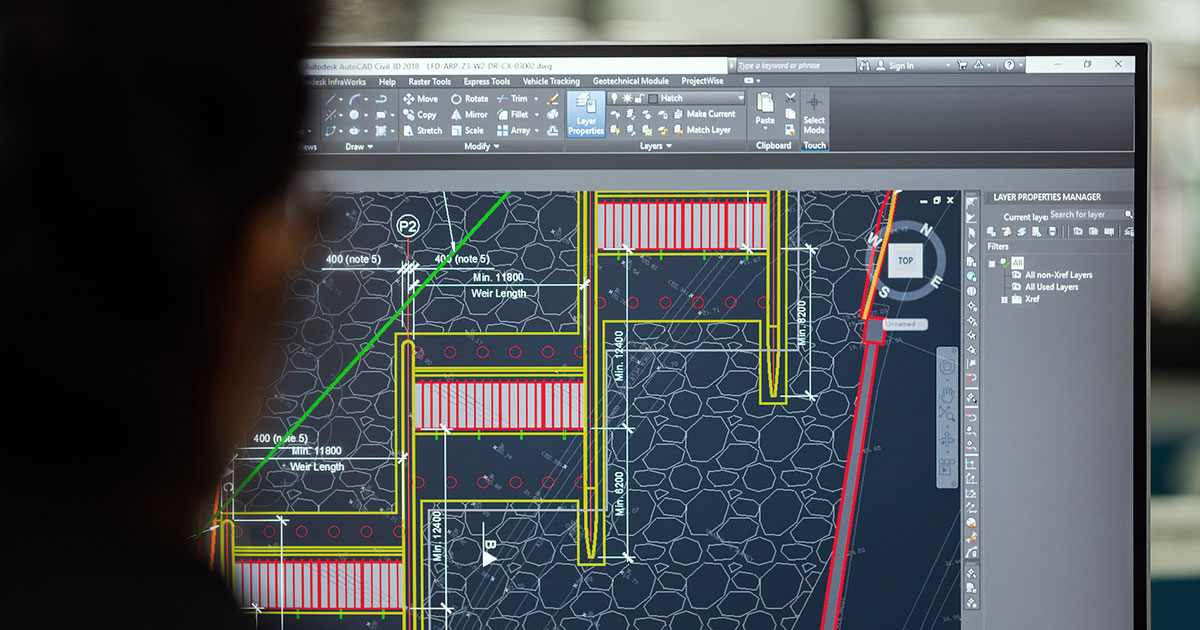Open the Trim tool dropdown arrow
The height and width of the screenshot is (630, 1200).
click(x=535, y=99)
